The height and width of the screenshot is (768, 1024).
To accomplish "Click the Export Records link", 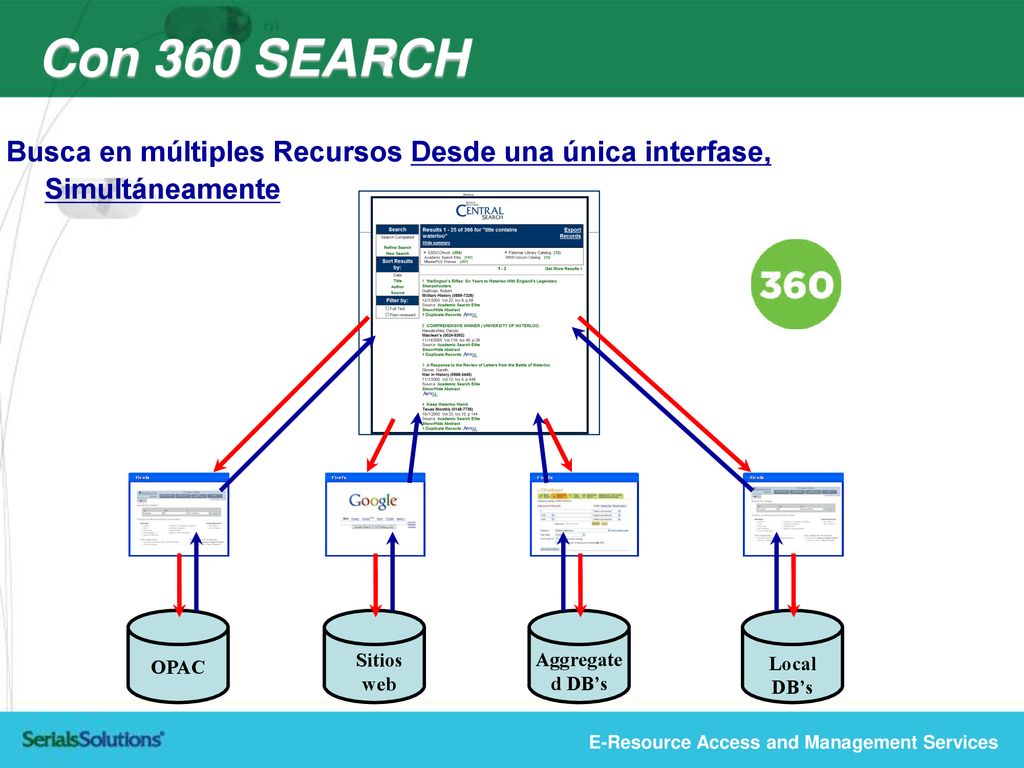I will [570, 233].
